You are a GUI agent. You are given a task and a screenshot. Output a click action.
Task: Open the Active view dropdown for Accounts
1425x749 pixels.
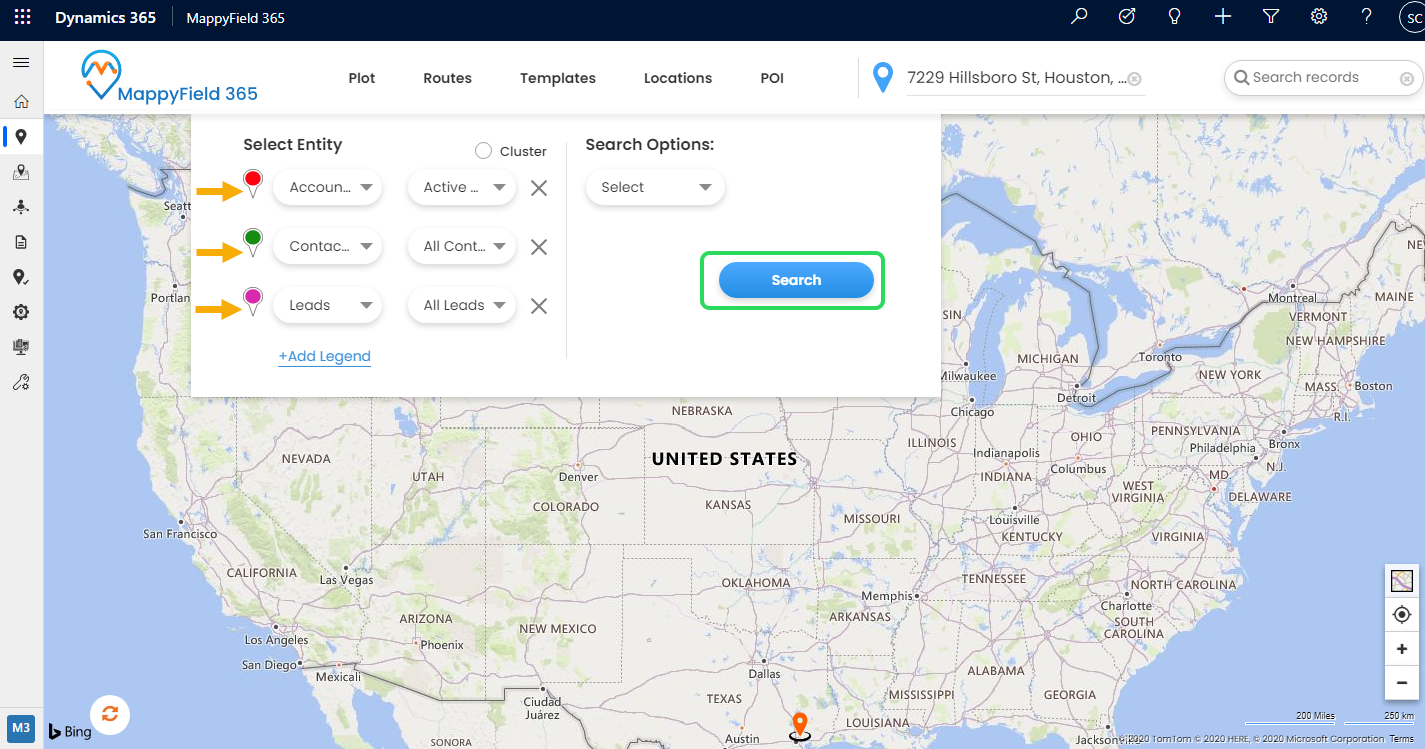[462, 187]
